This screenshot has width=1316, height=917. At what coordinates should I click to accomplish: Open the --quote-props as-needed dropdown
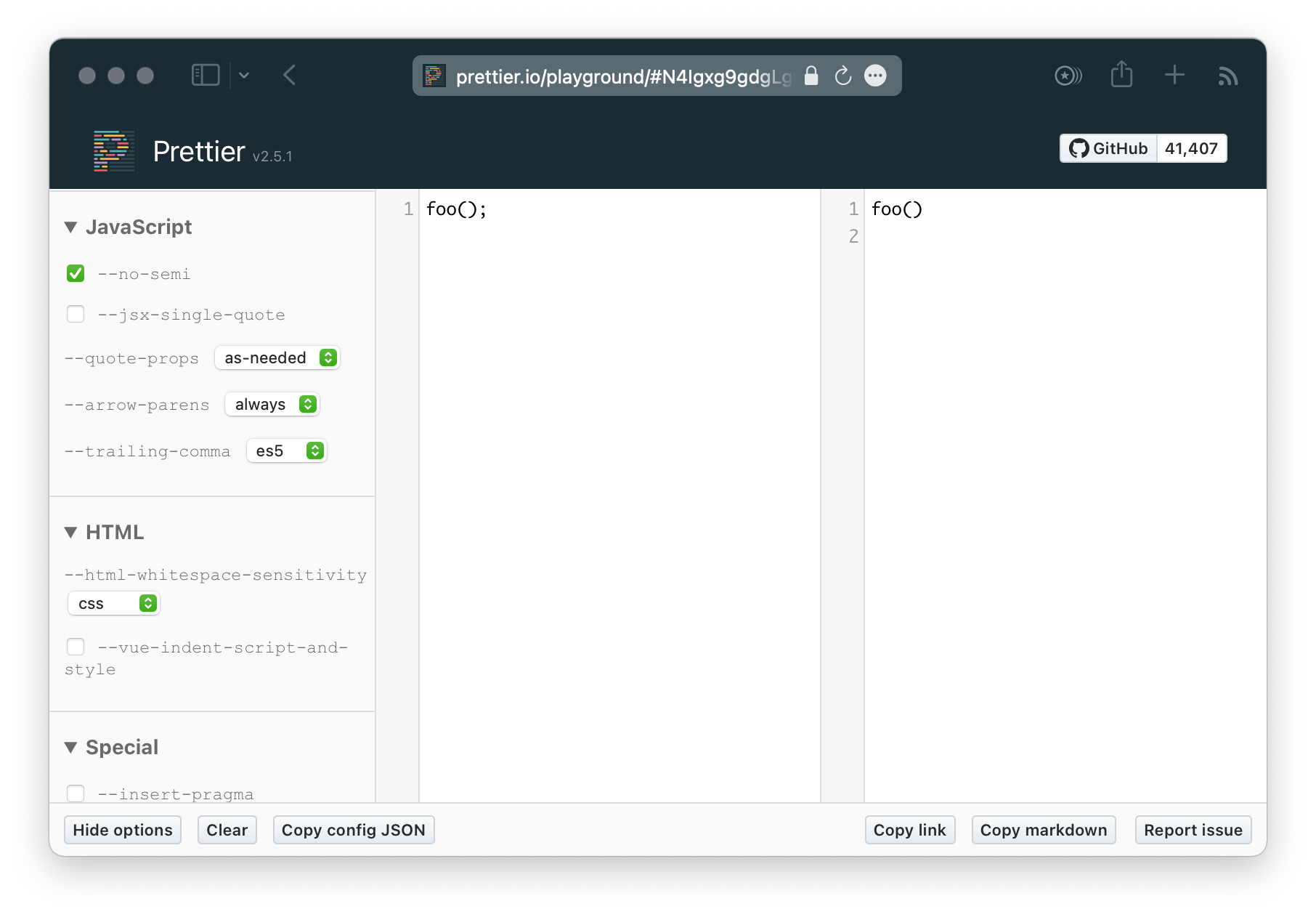pyautogui.click(x=277, y=357)
